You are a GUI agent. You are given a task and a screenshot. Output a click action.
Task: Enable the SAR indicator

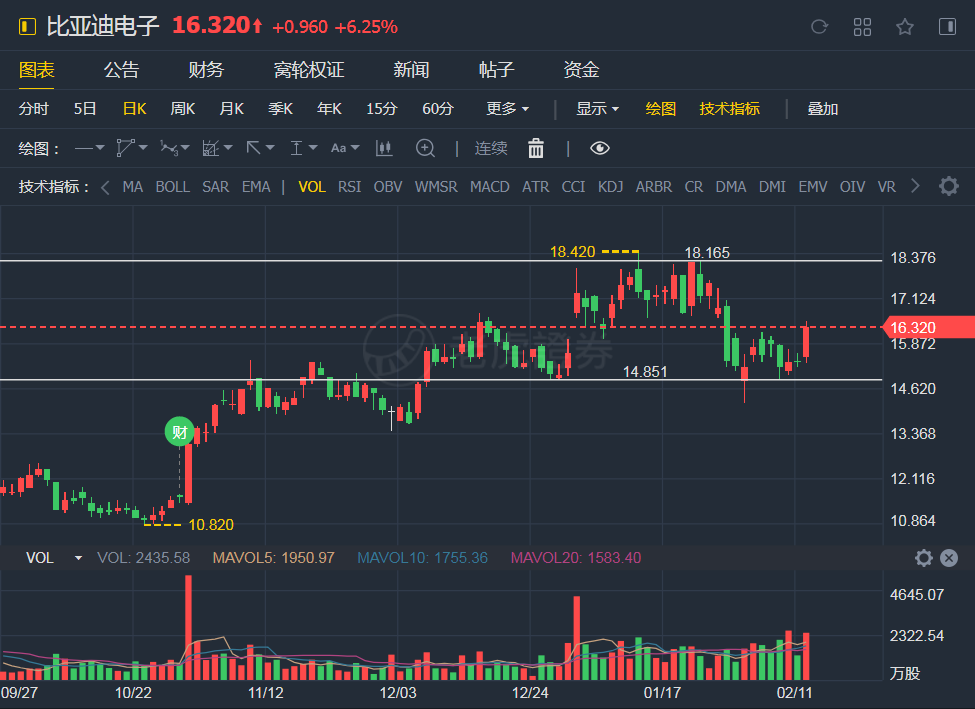tap(215, 187)
